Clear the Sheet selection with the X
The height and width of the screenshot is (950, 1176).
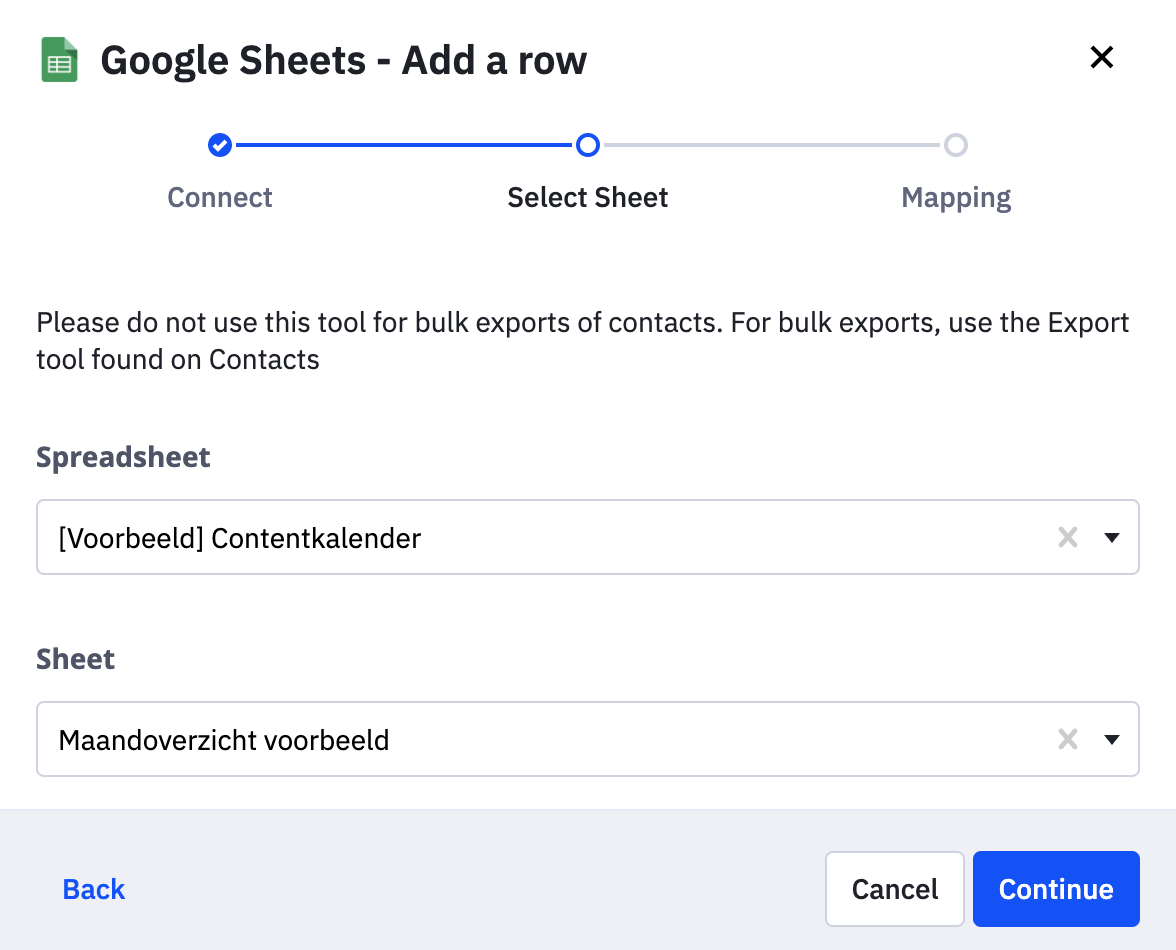(x=1068, y=739)
